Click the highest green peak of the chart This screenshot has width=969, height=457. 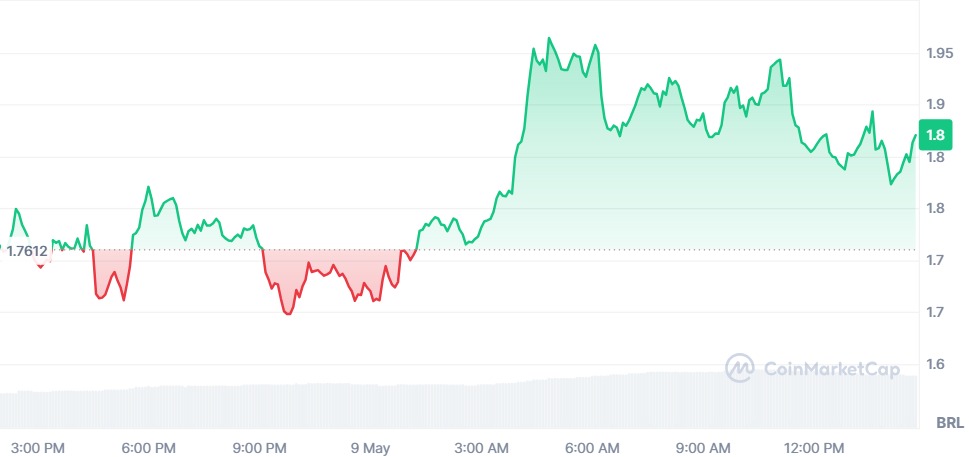pyautogui.click(x=549, y=38)
